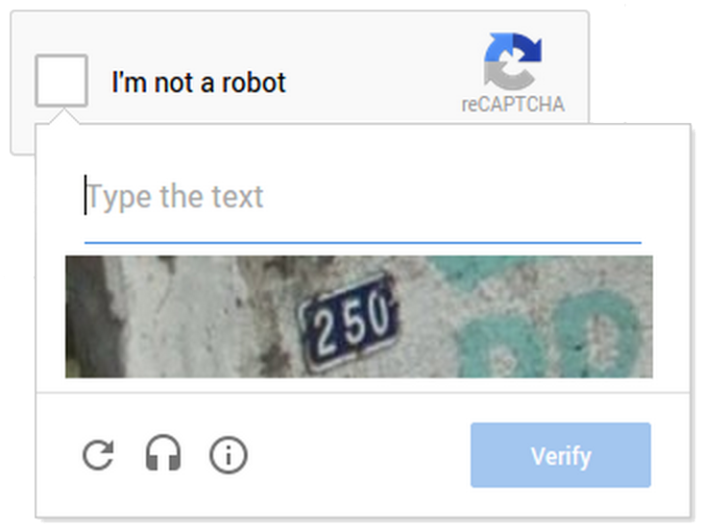The image size is (703, 530).
Task: Click the house number 250 image
Action: [359, 317]
